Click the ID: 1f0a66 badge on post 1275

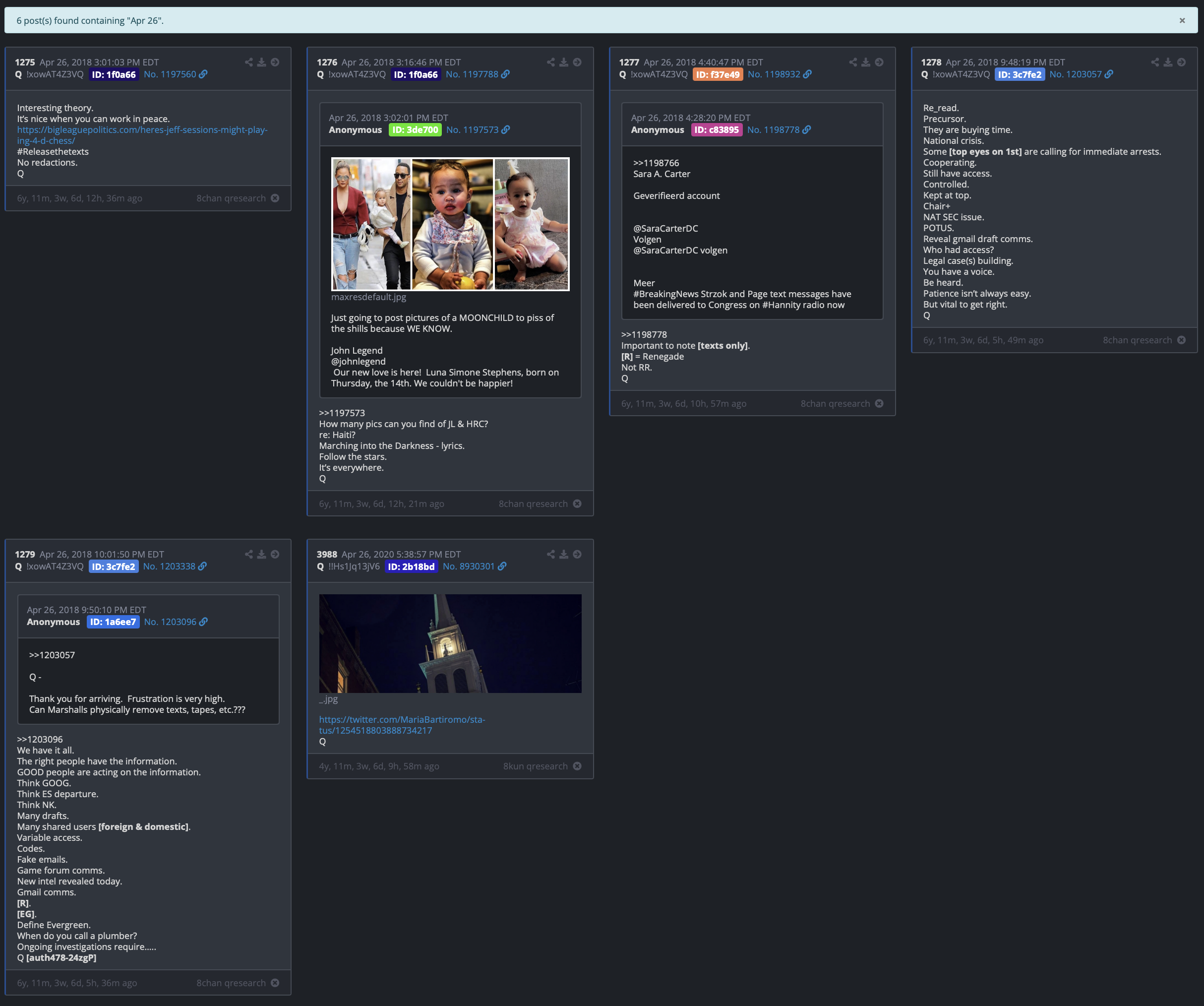(114, 74)
